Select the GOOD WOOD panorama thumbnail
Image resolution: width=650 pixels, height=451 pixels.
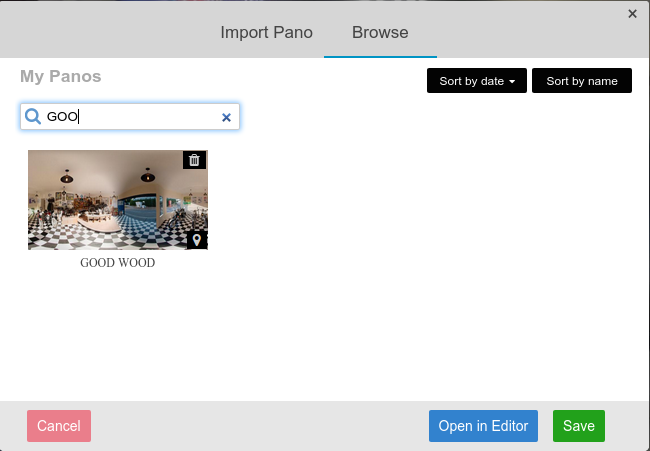[x=118, y=200]
